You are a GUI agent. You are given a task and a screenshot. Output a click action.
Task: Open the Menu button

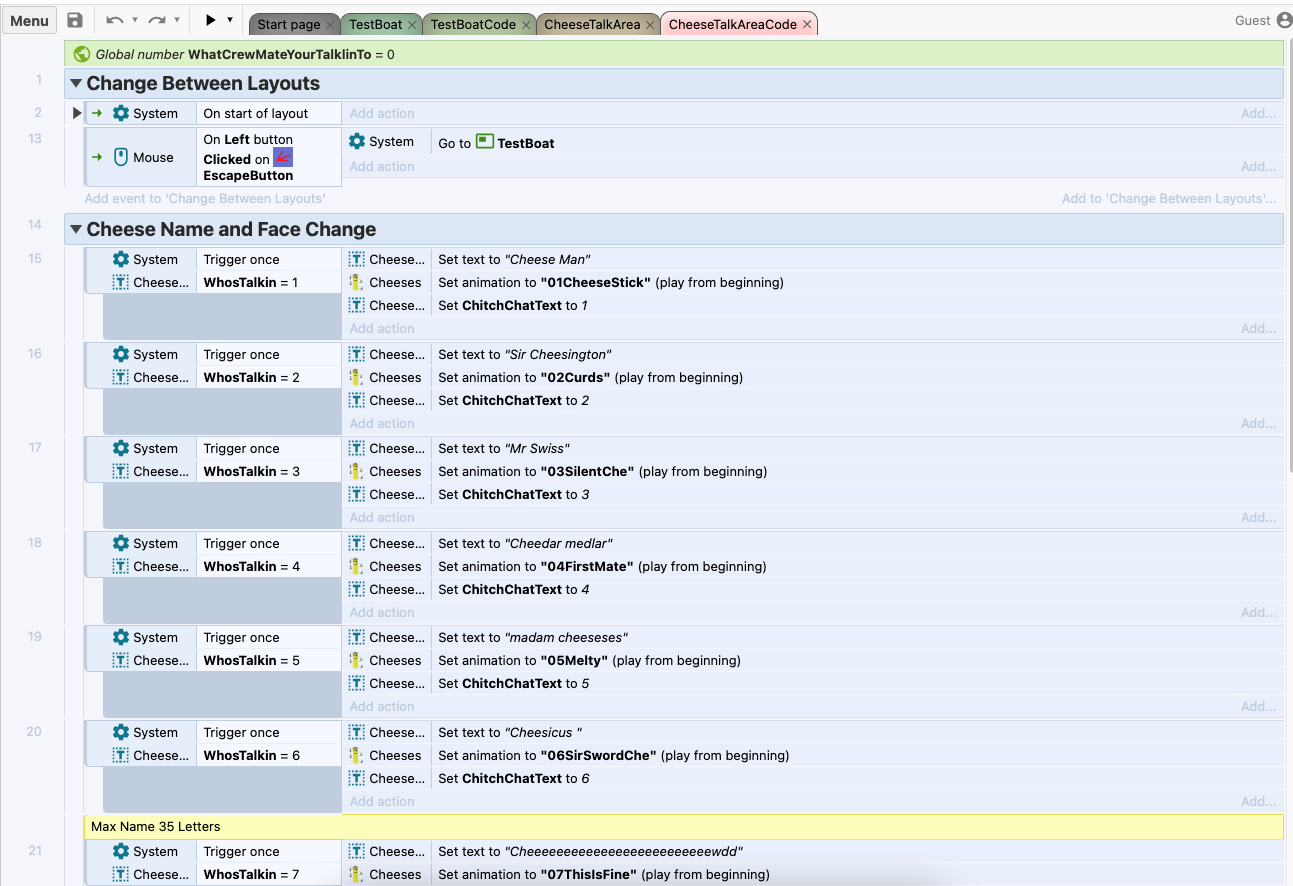pyautogui.click(x=29, y=20)
